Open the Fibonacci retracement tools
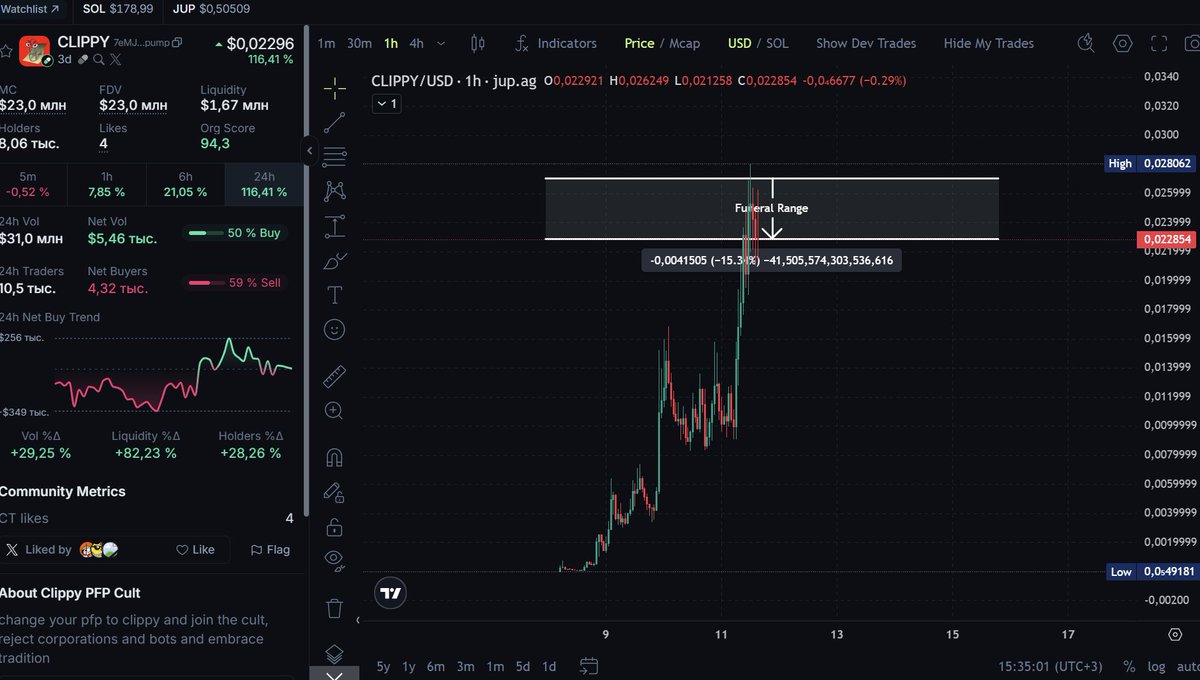1200x680 pixels. pyautogui.click(x=335, y=156)
